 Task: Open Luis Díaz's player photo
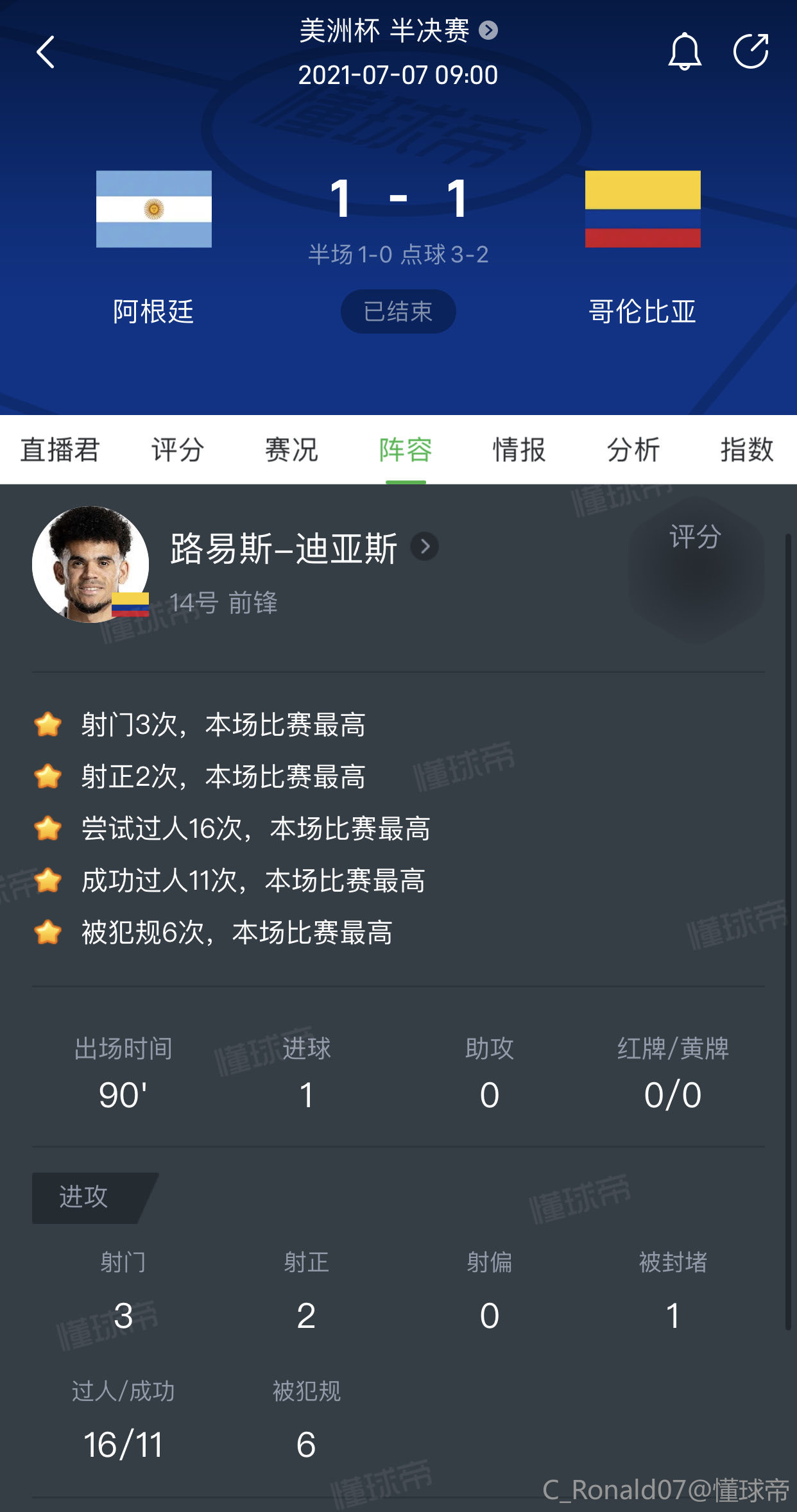[90, 565]
